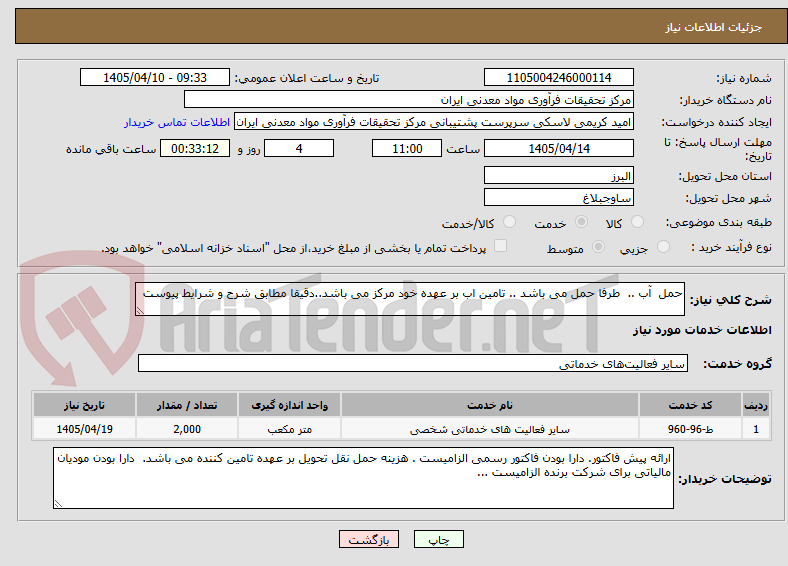Toggle the اسناد خزانه اسلامی payment checkbox
Screen dimensions: 788x566
[x=501, y=246]
